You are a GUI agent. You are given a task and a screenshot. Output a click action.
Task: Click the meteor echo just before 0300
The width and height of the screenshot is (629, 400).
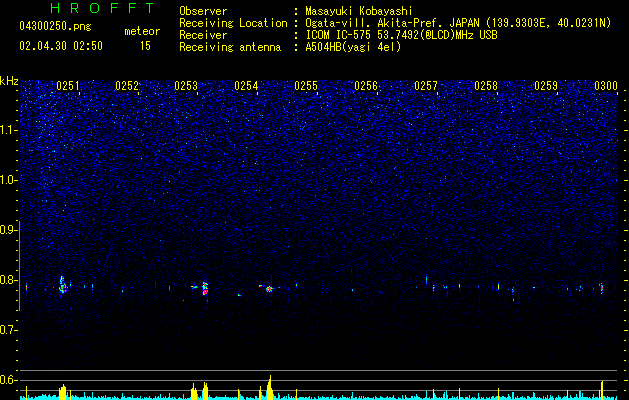(601, 288)
